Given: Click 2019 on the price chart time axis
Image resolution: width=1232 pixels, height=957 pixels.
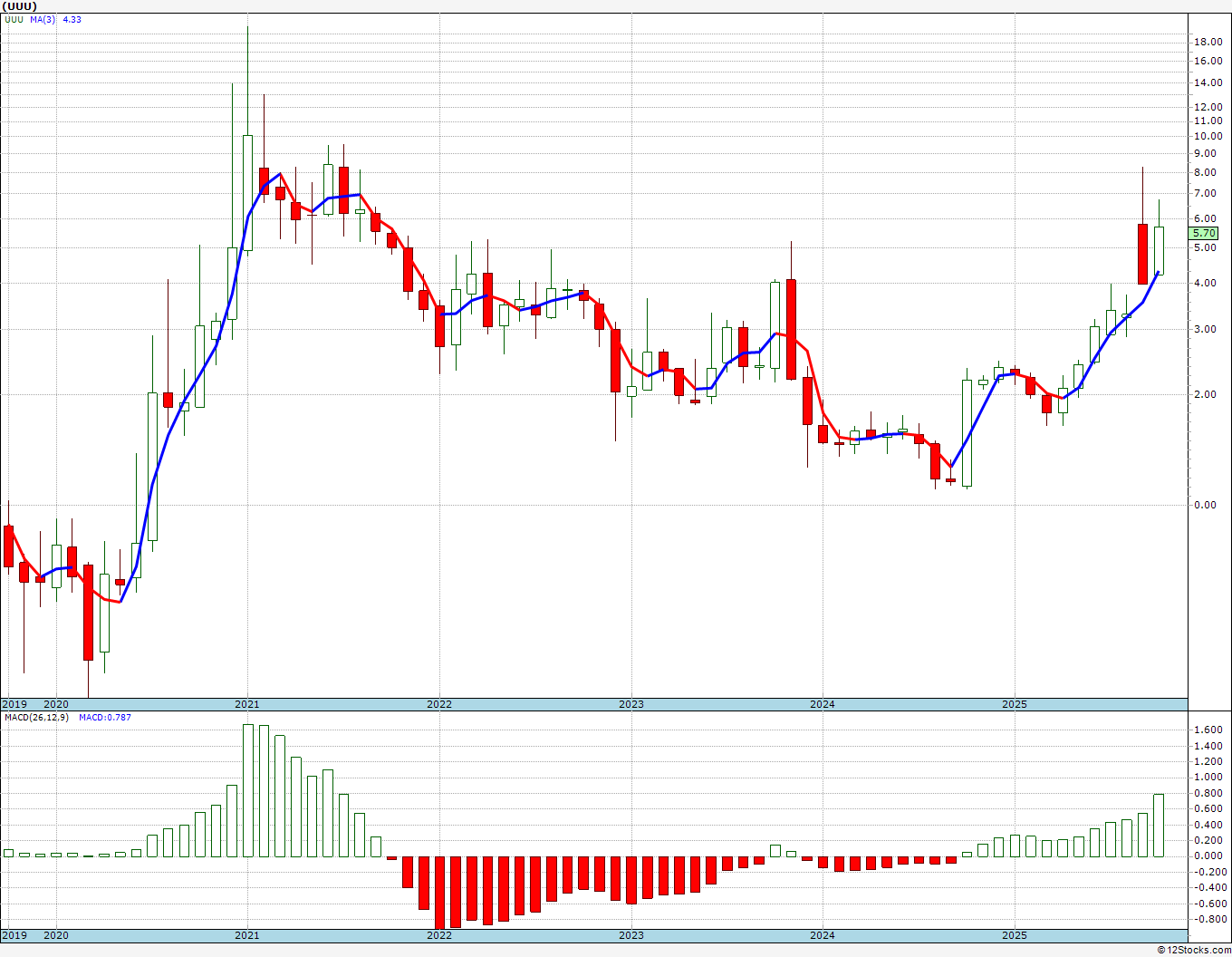Looking at the screenshot, I should (14, 704).
